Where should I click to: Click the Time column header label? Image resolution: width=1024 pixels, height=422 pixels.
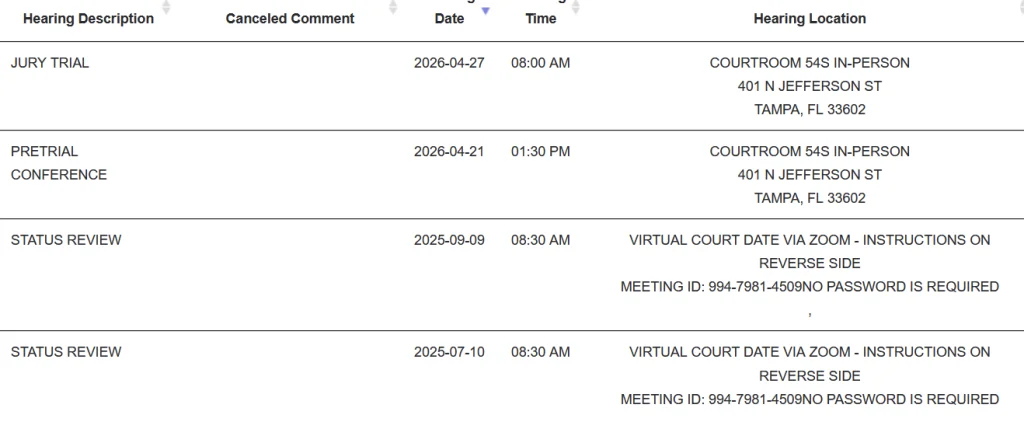click(x=541, y=18)
